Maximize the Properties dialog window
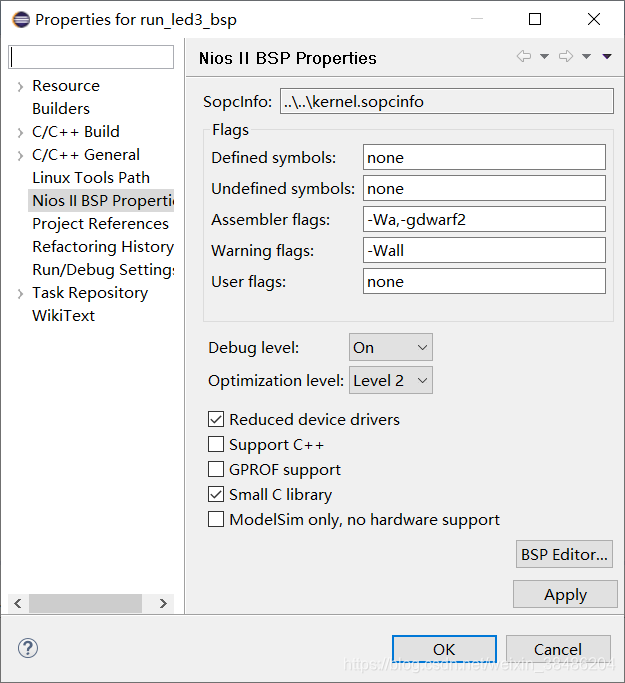 coord(535,19)
